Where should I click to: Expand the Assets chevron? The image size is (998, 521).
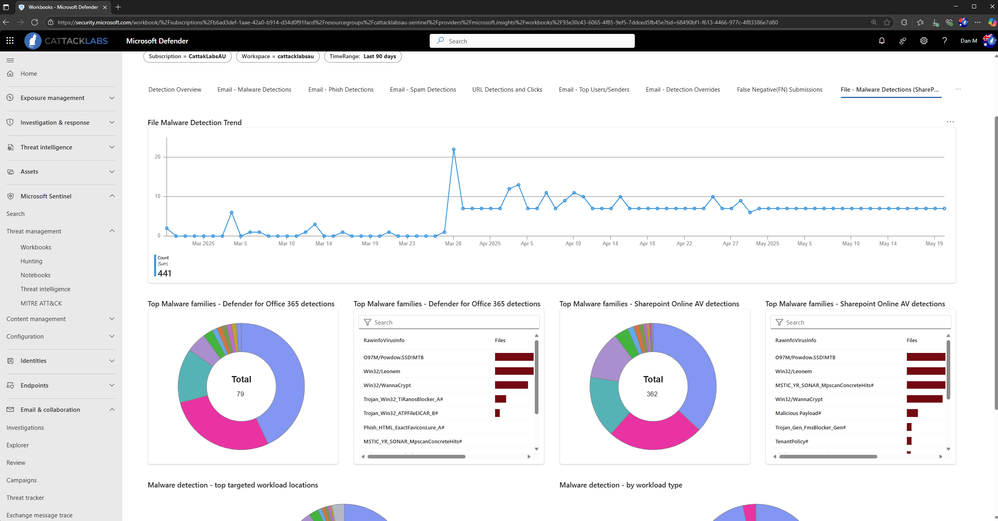[x=112, y=172]
